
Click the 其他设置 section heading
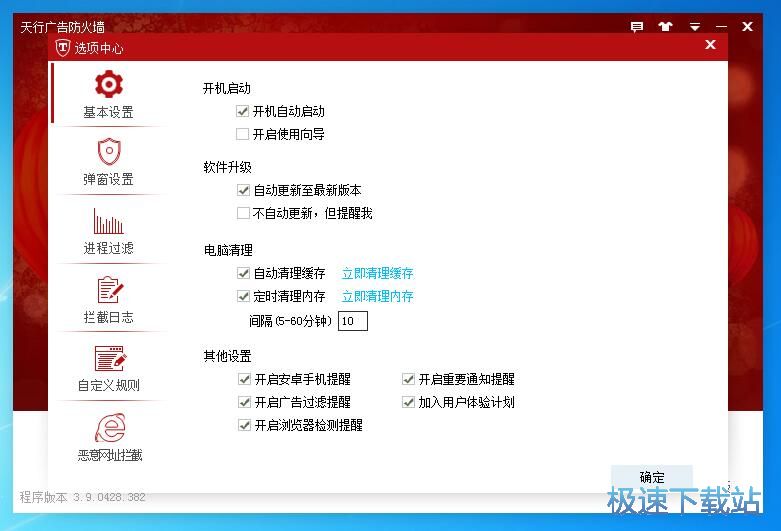pos(227,356)
